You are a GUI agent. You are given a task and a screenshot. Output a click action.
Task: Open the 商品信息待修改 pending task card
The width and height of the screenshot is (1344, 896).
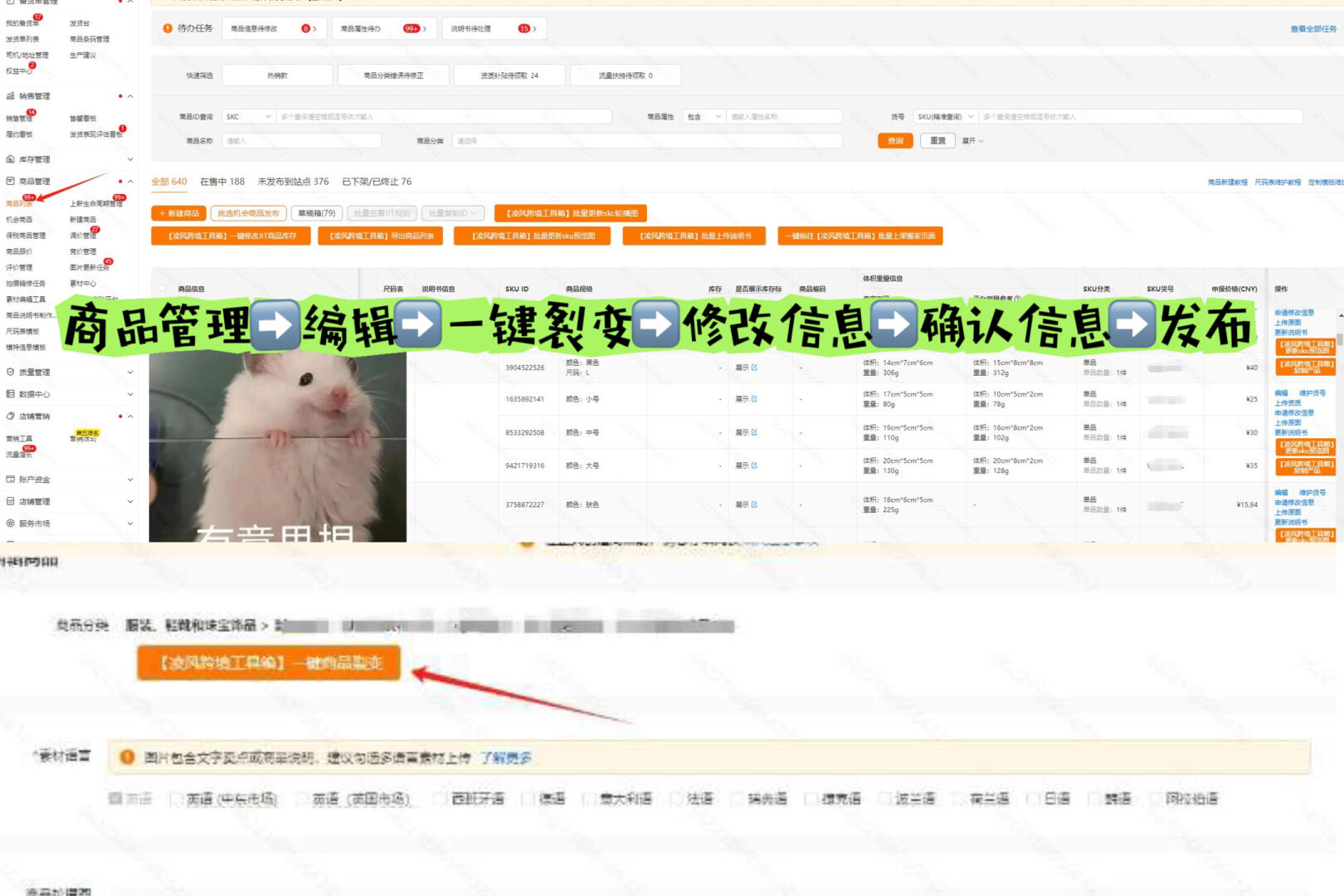coord(274,29)
